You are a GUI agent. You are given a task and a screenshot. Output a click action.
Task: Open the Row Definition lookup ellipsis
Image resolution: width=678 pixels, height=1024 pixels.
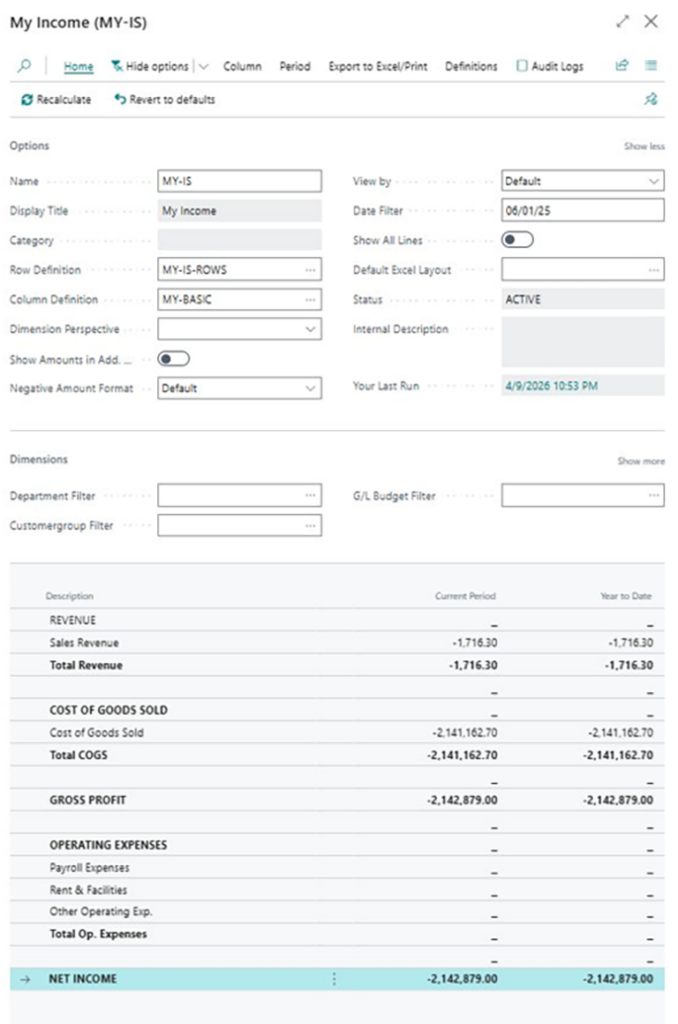[x=310, y=270]
